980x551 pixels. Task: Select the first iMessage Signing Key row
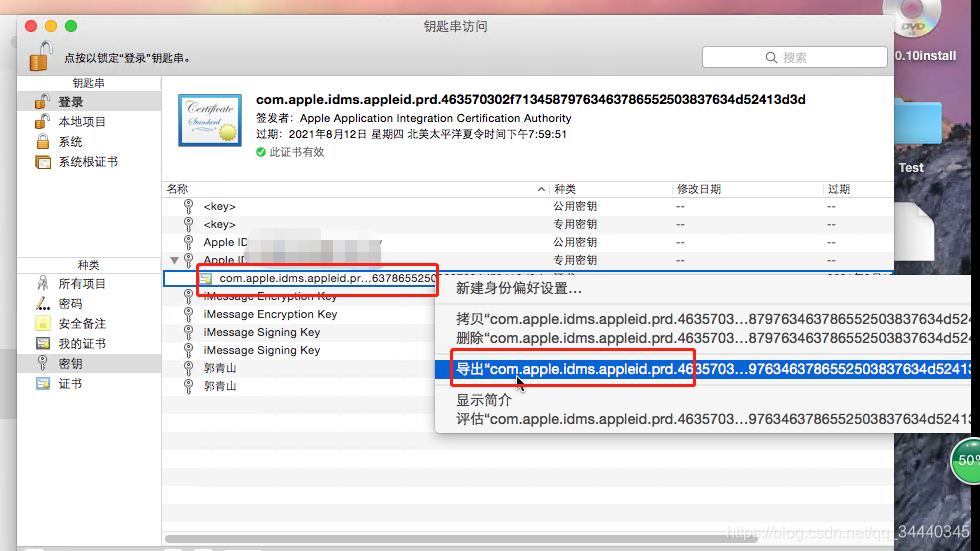(299, 332)
